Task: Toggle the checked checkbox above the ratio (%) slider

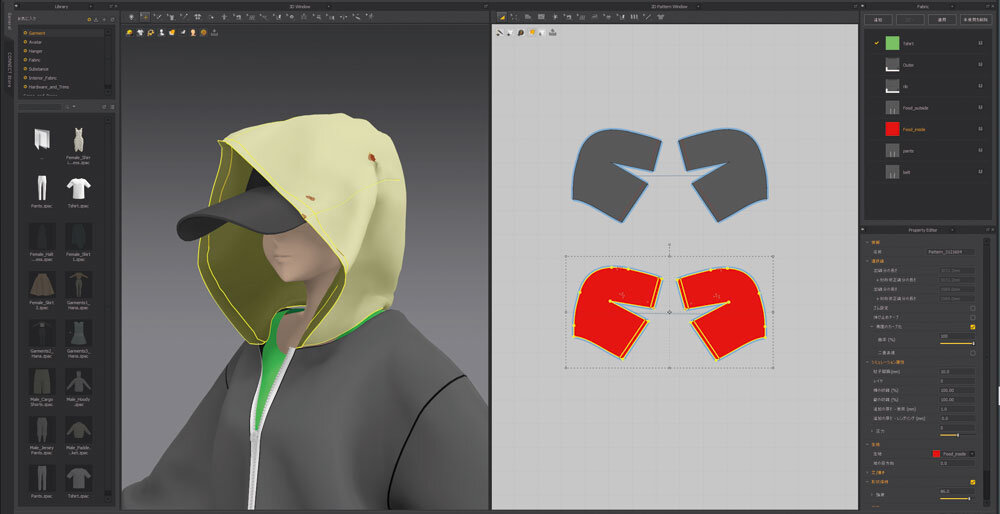Action: 972,326
